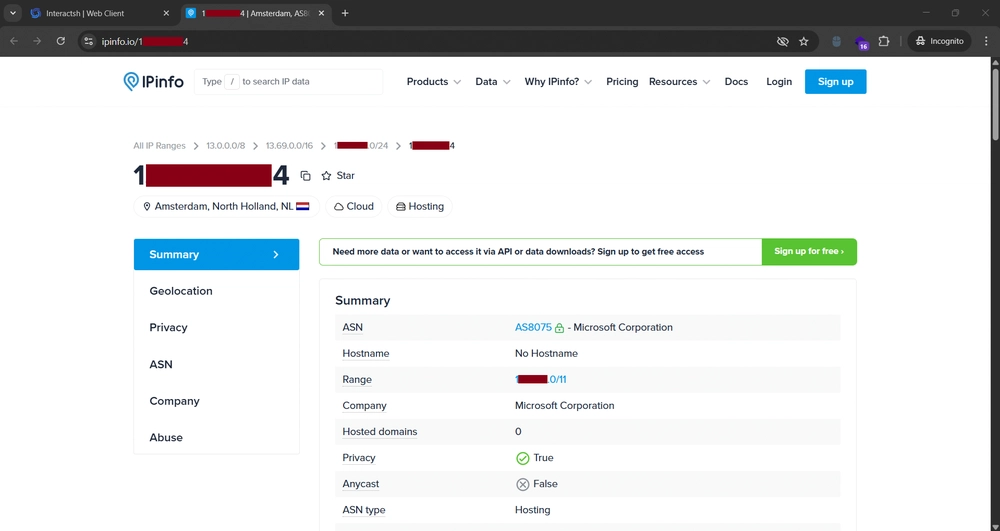Click the Company value Microsoft Corporation
The height and width of the screenshot is (531, 1000).
[564, 405]
